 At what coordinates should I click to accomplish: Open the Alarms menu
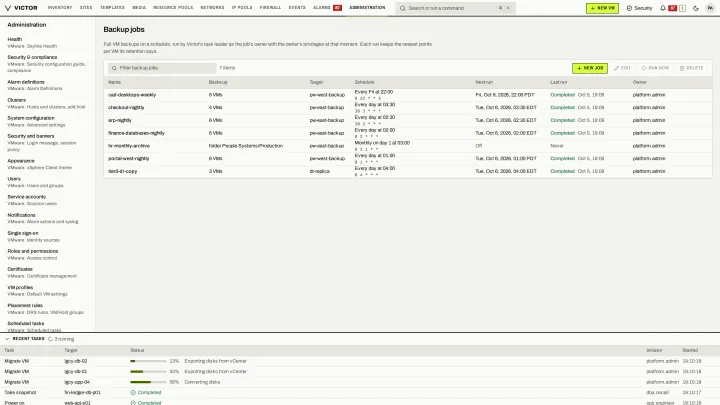tap(327, 8)
